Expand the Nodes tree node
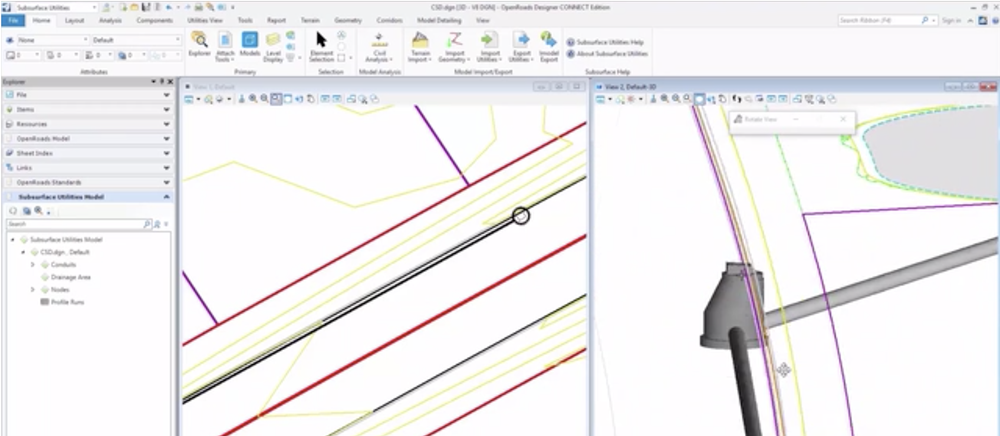This screenshot has height=436, width=1000. click(33, 289)
